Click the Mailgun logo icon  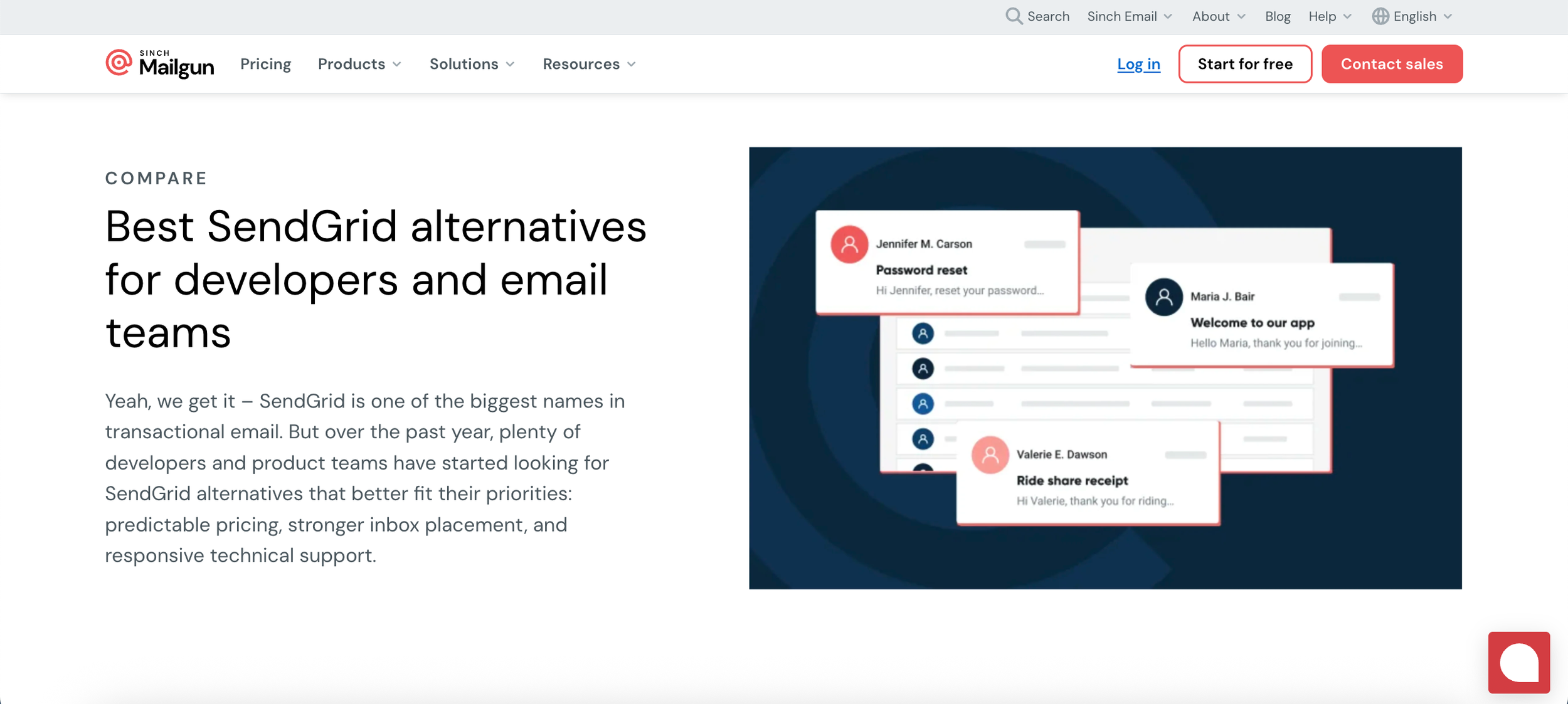pyautogui.click(x=119, y=63)
